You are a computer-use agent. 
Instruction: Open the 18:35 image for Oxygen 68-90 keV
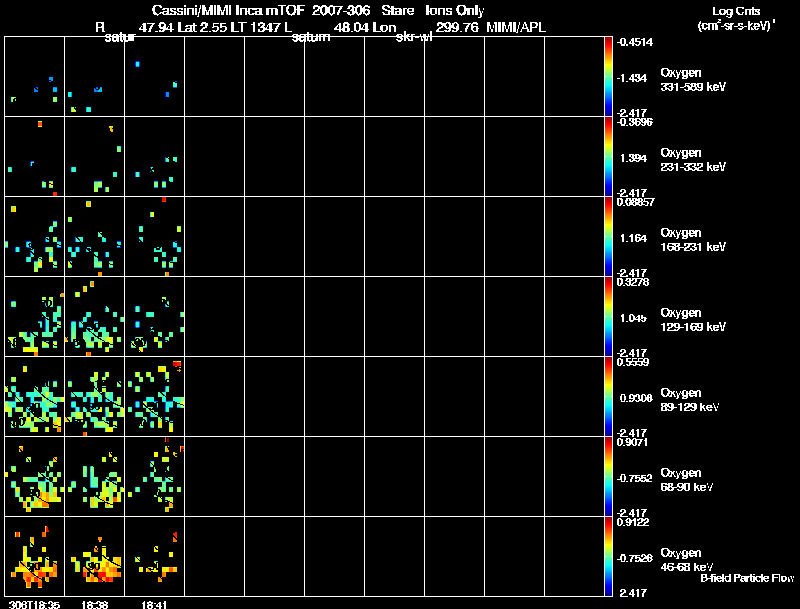[x=35, y=476]
